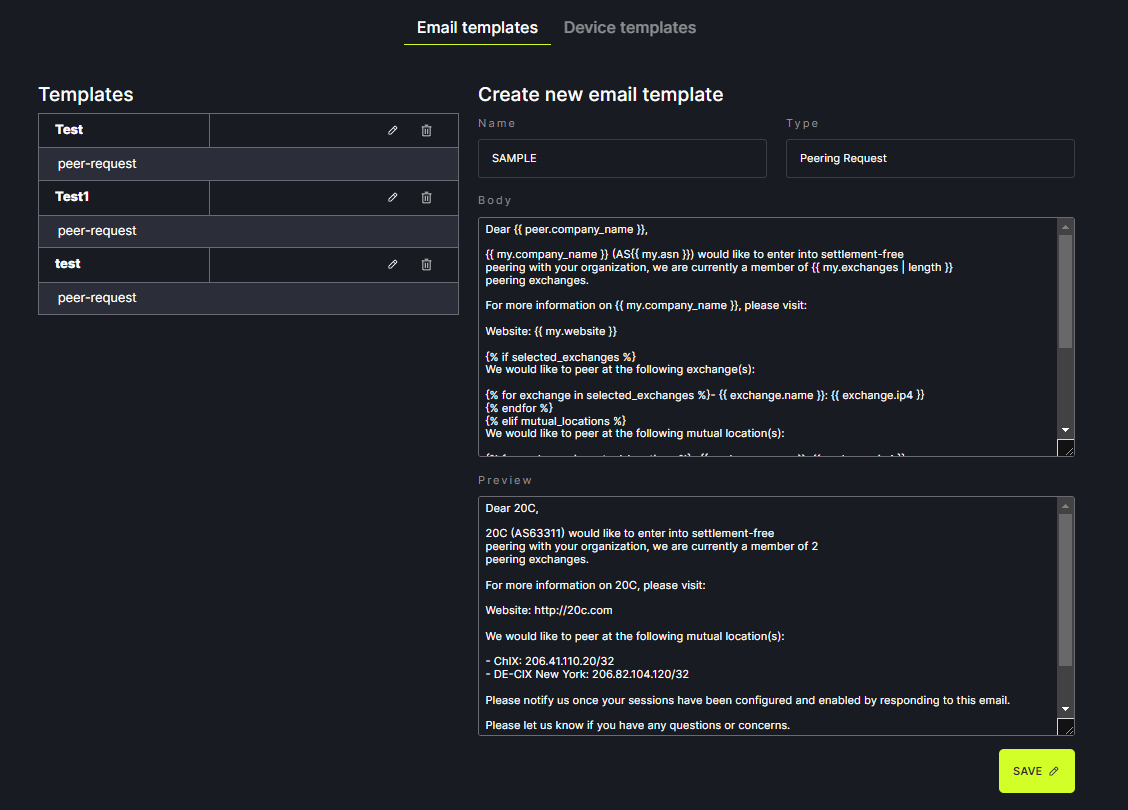
Task: Grab the Body textarea resize handle
Action: (x=1066, y=449)
